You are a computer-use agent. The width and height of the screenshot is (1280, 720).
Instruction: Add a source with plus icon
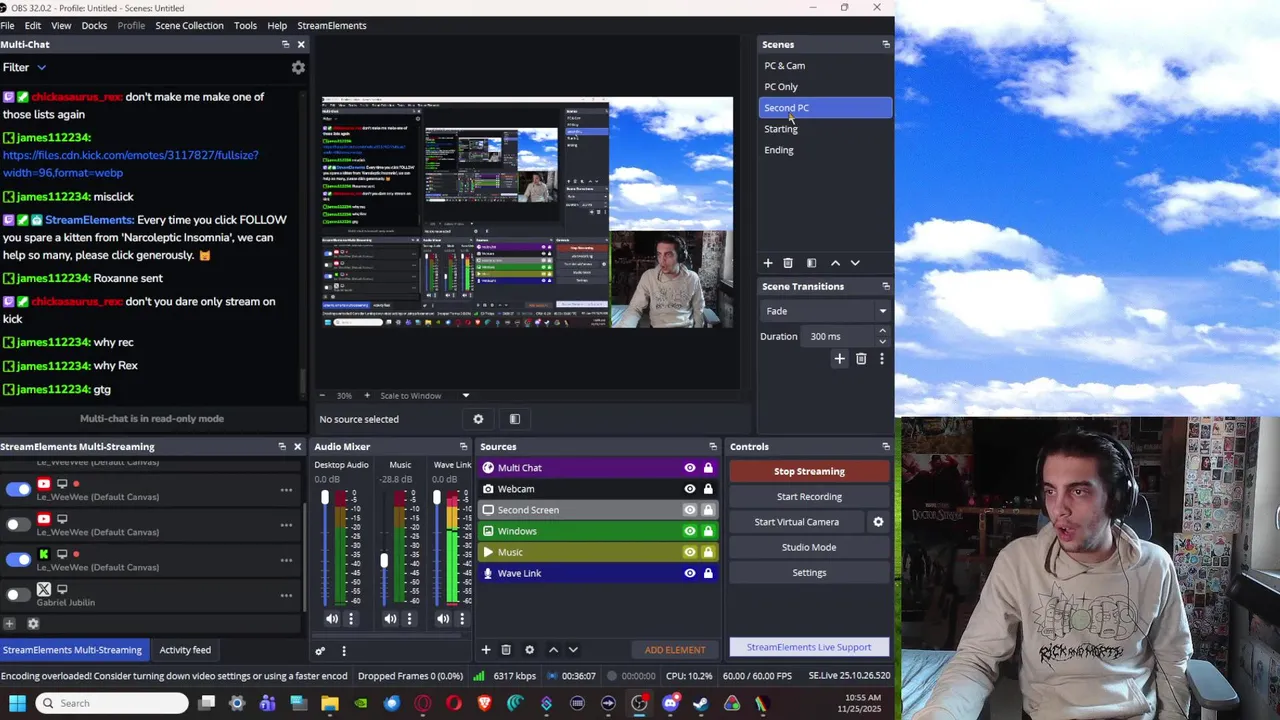(x=486, y=650)
